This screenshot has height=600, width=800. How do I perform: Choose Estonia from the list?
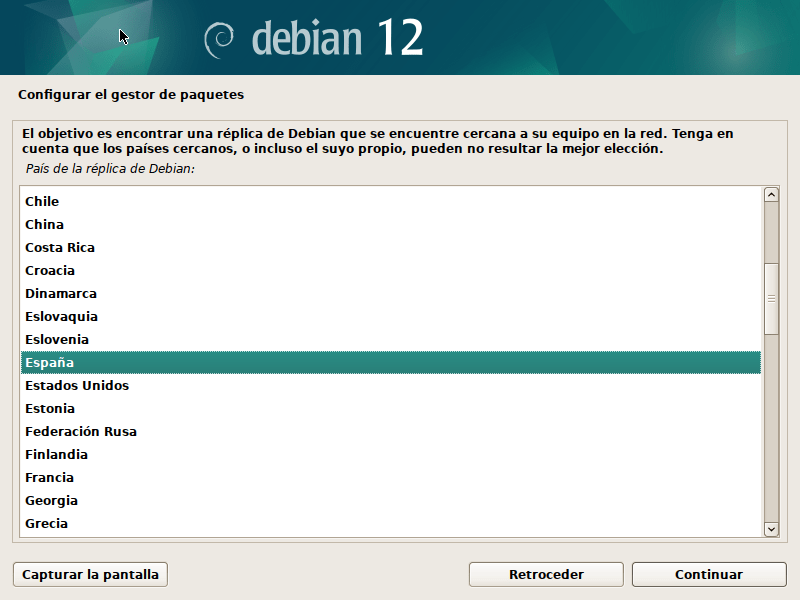pyautogui.click(x=391, y=408)
